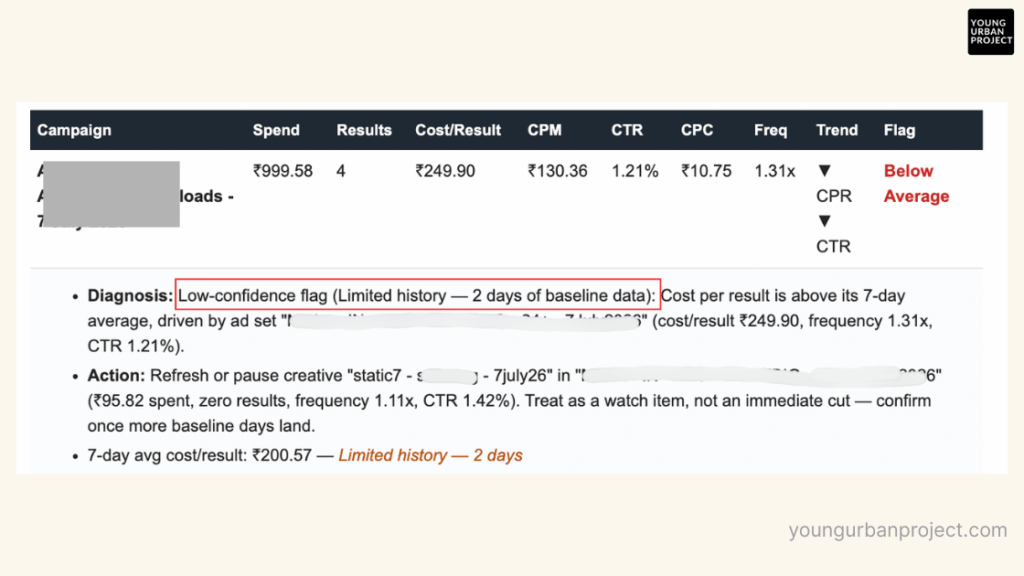This screenshot has width=1024, height=576.
Task: Click the CPC column header
Action: (x=697, y=130)
